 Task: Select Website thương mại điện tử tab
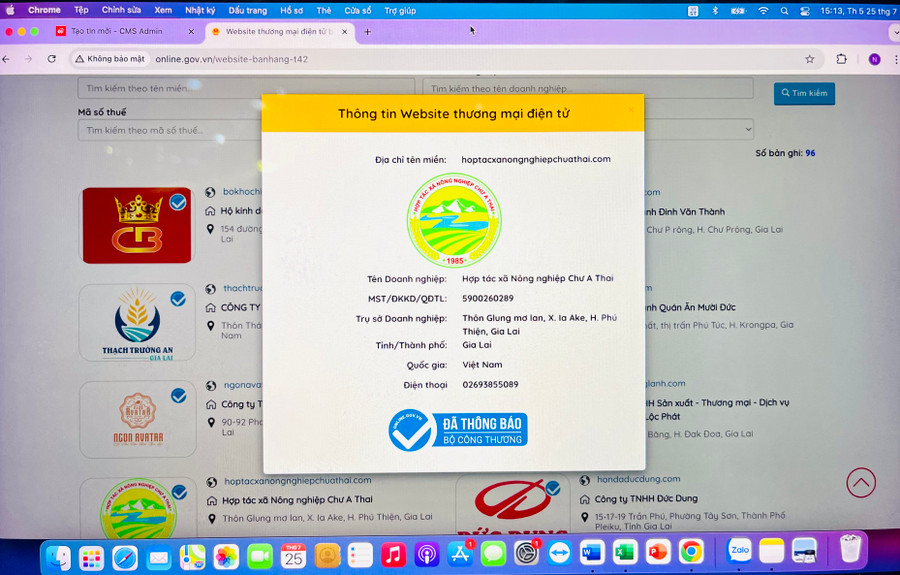(279, 32)
